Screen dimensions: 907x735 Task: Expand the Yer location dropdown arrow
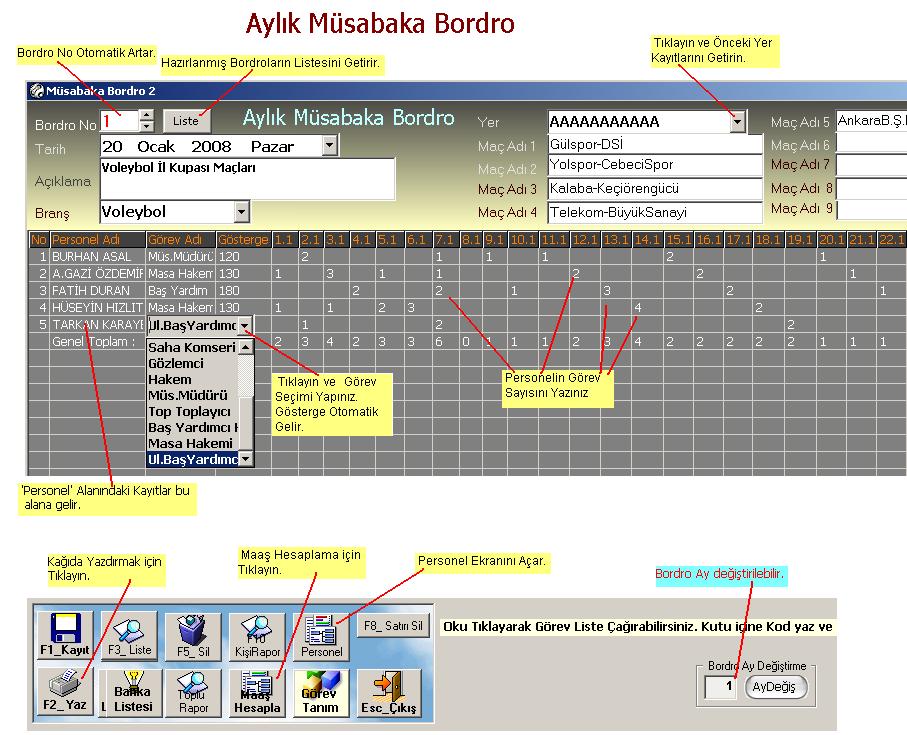tap(737, 122)
